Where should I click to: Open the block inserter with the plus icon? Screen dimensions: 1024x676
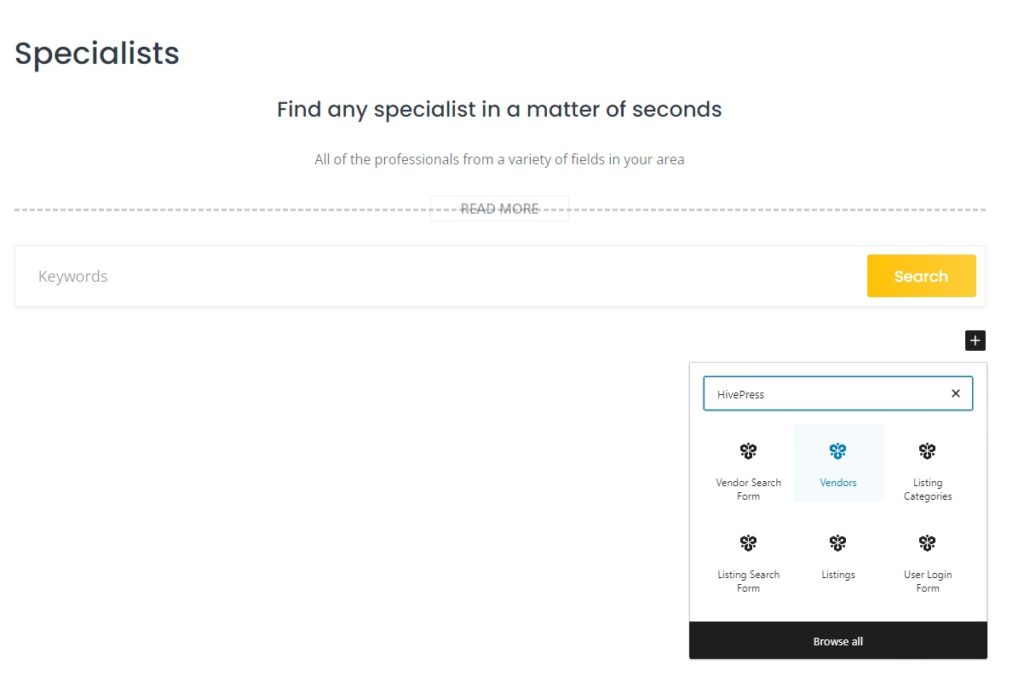point(974,341)
